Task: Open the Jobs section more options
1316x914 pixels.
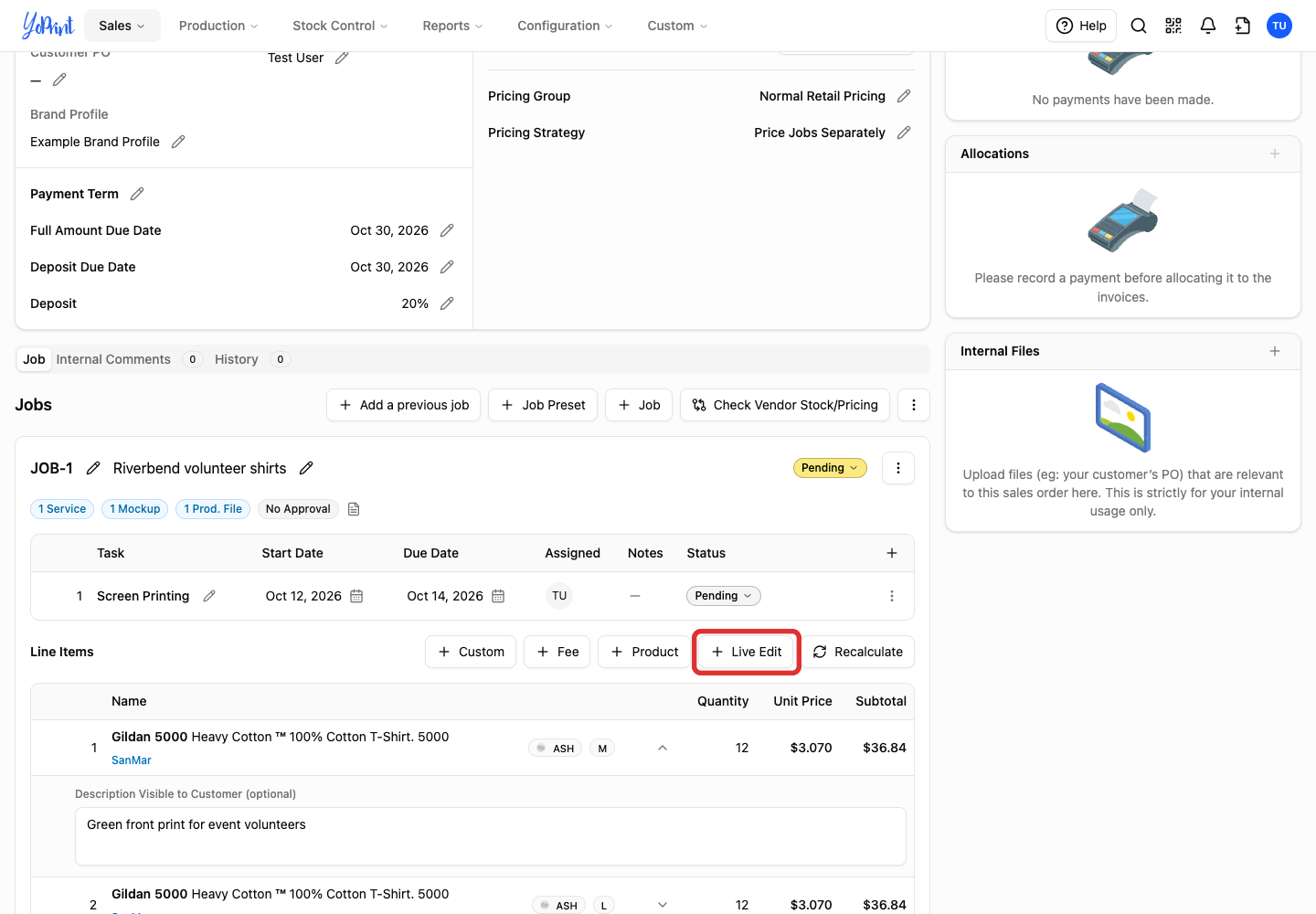Action: (x=914, y=405)
